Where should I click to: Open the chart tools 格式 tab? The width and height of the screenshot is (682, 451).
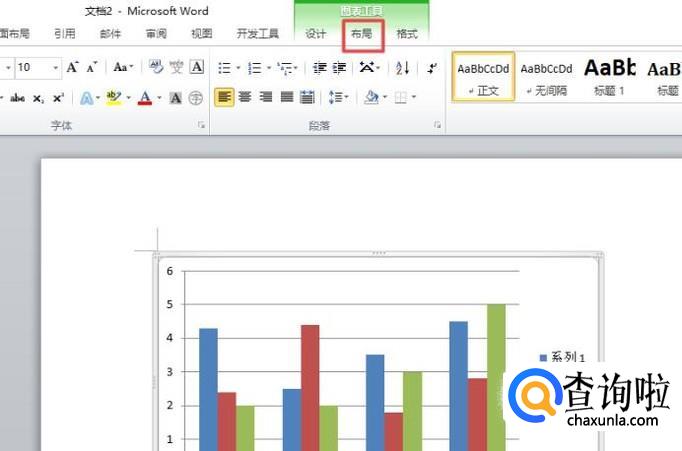pyautogui.click(x=407, y=33)
